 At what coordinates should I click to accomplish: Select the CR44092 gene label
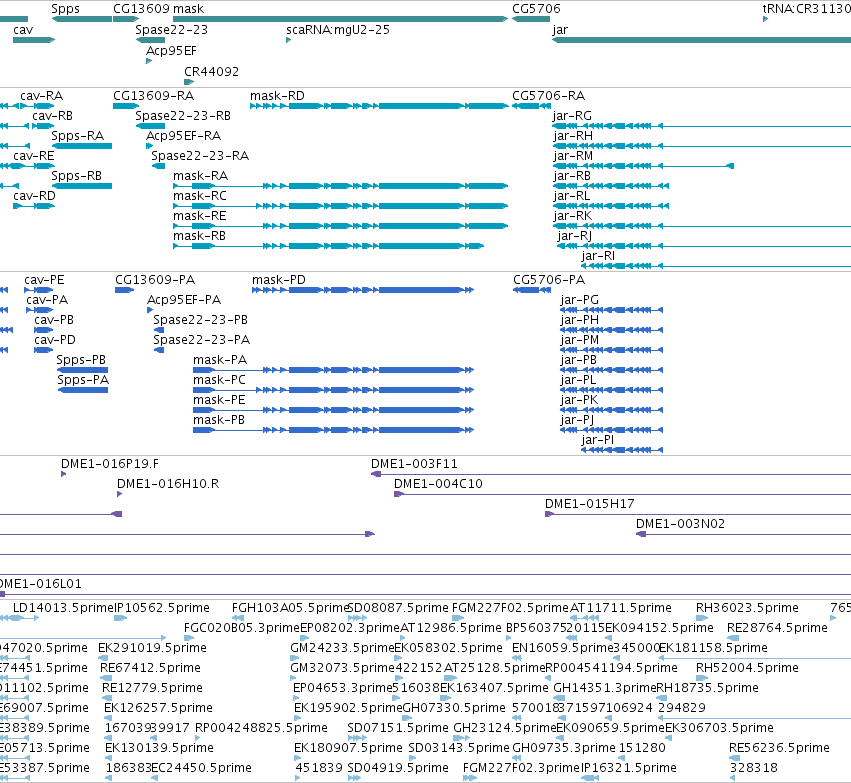[x=212, y=72]
